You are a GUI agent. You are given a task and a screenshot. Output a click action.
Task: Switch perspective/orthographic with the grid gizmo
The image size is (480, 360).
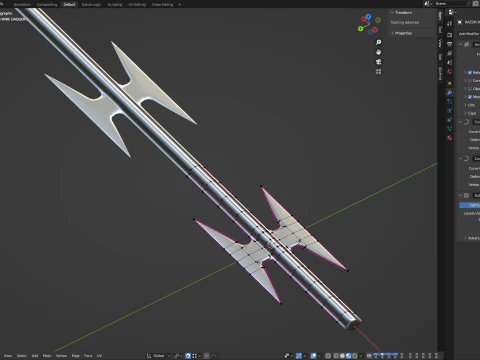[x=378, y=72]
